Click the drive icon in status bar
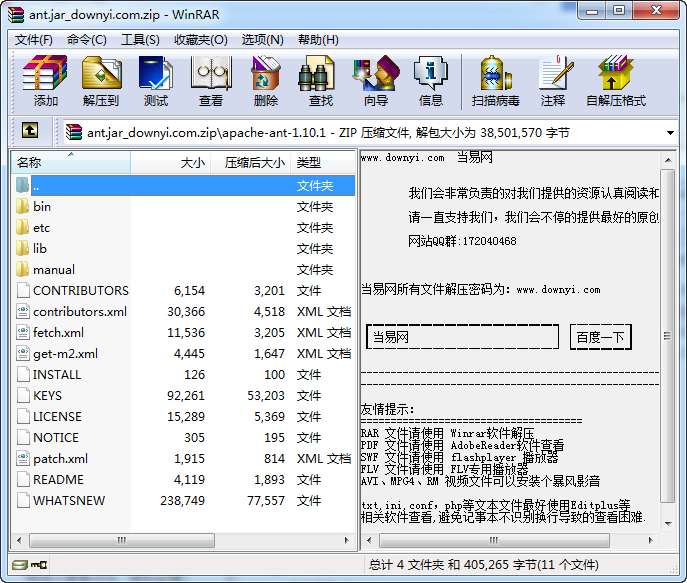 pos(20,565)
